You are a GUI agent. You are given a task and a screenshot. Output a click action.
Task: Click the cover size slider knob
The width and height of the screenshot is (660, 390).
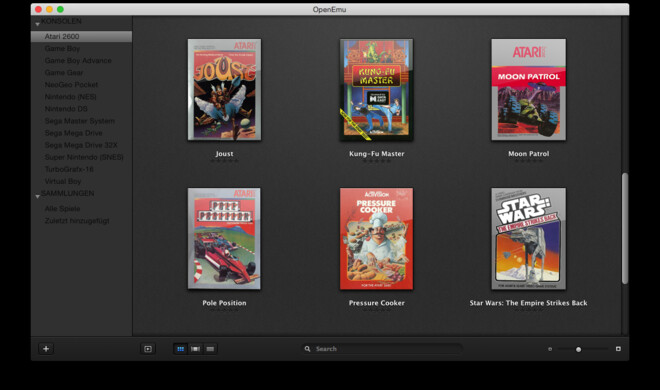[578, 349]
